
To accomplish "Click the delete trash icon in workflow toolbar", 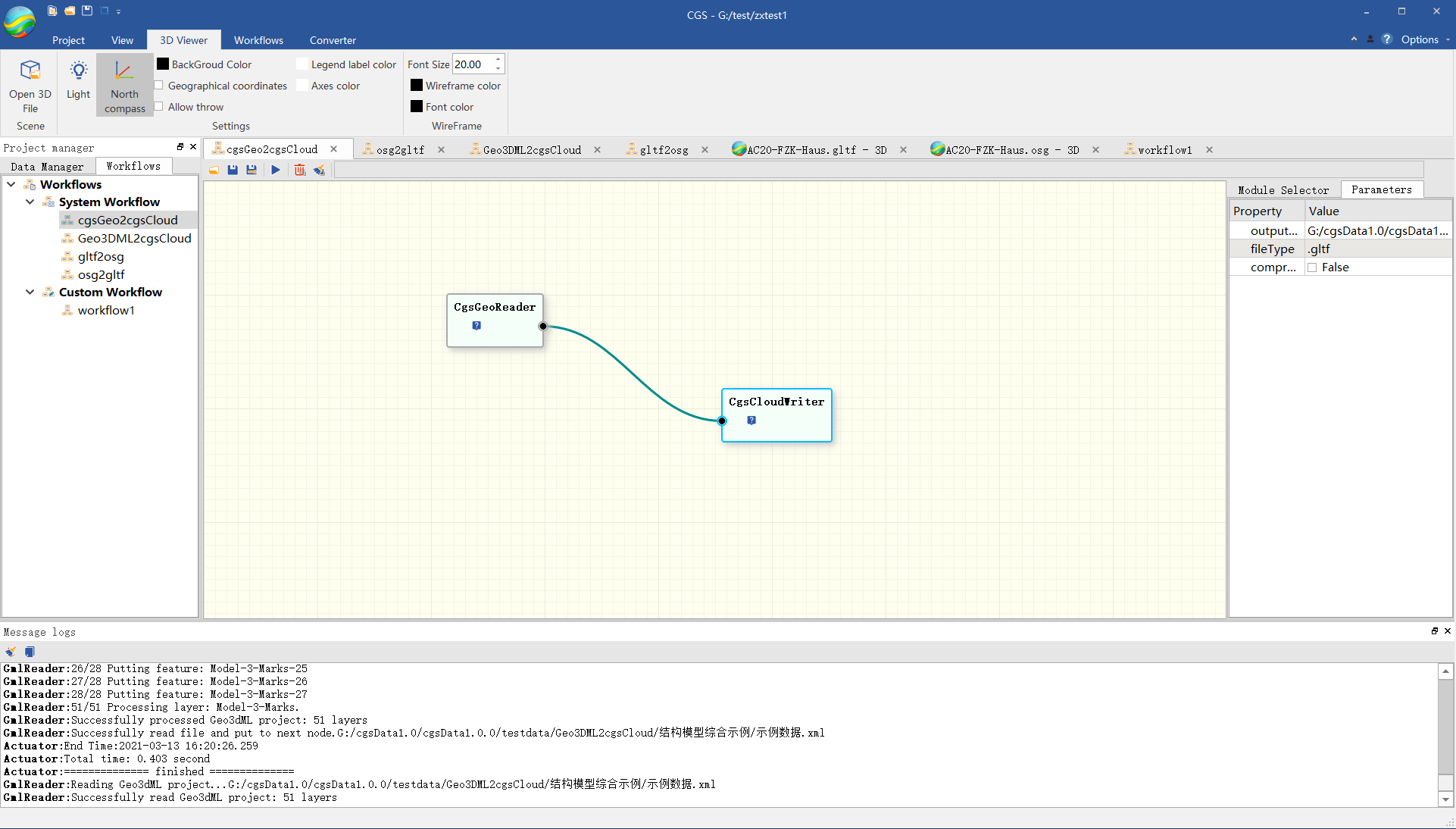I will pos(300,170).
